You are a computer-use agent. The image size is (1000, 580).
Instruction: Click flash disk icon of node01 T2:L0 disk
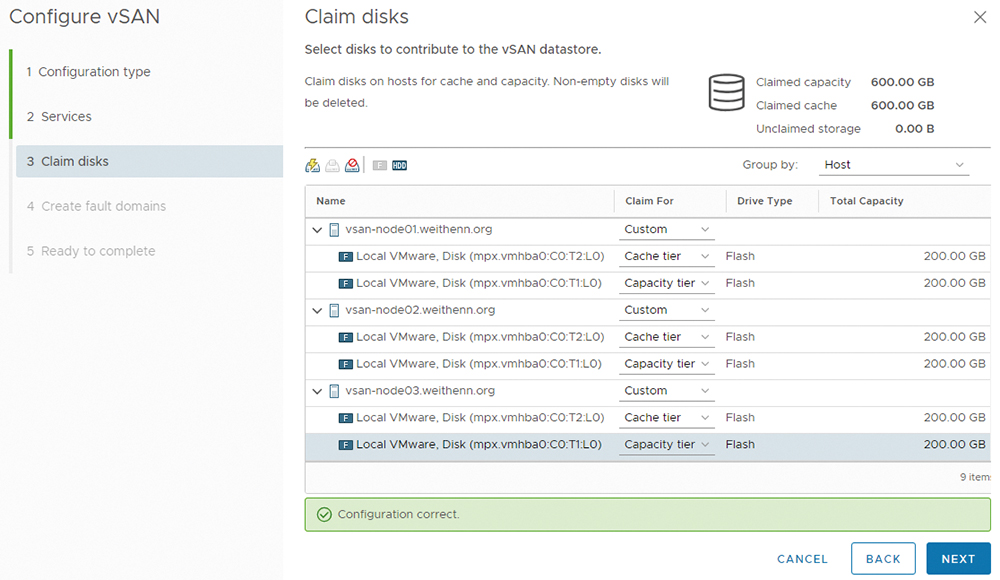[346, 257]
